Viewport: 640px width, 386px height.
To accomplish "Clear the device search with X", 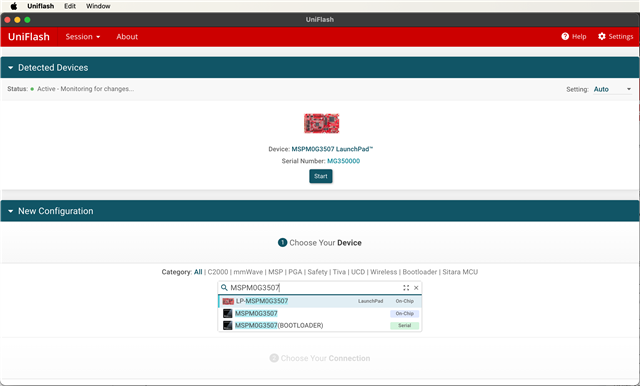I will coord(416,288).
